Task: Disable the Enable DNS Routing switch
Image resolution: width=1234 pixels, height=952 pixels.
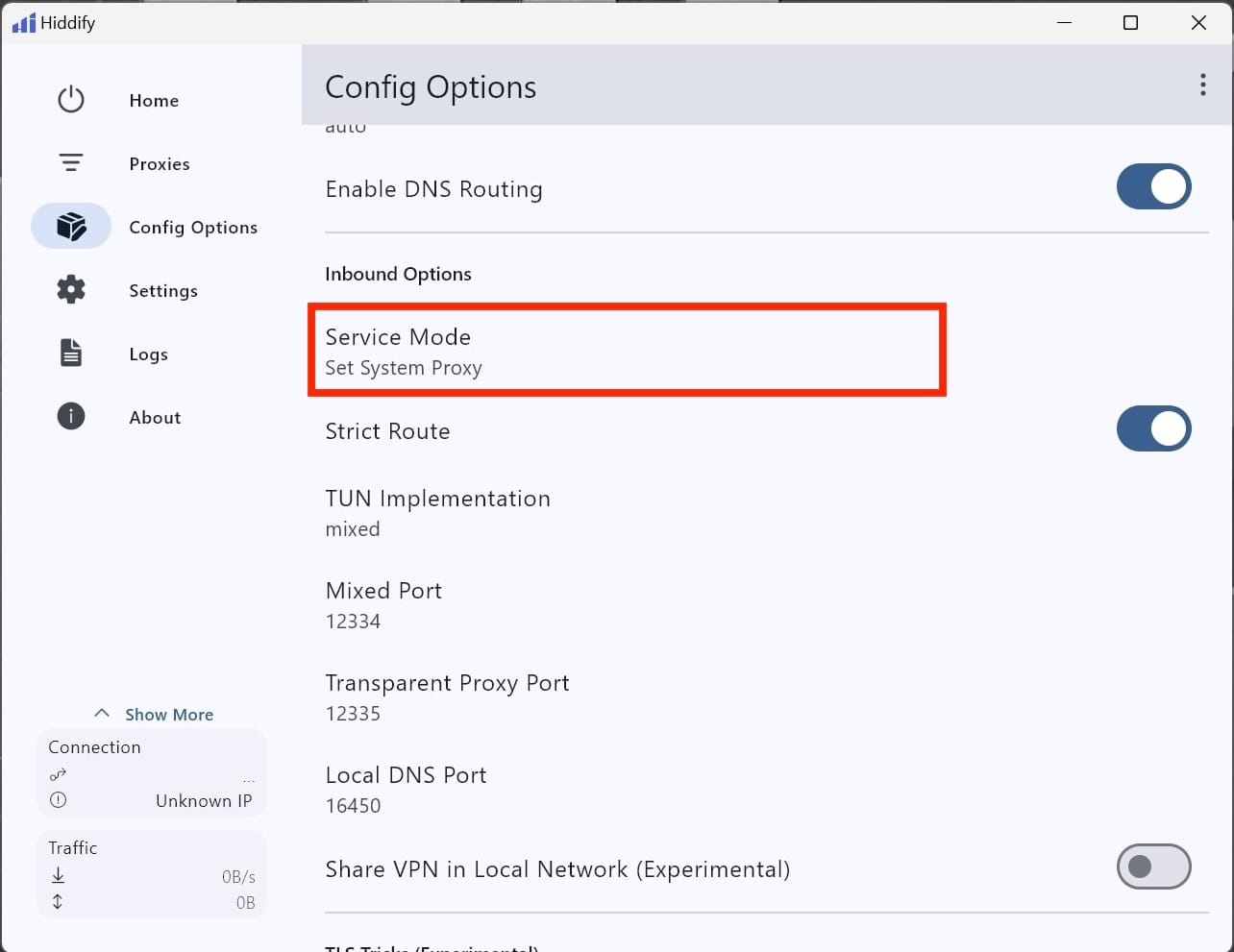Action: click(x=1153, y=187)
